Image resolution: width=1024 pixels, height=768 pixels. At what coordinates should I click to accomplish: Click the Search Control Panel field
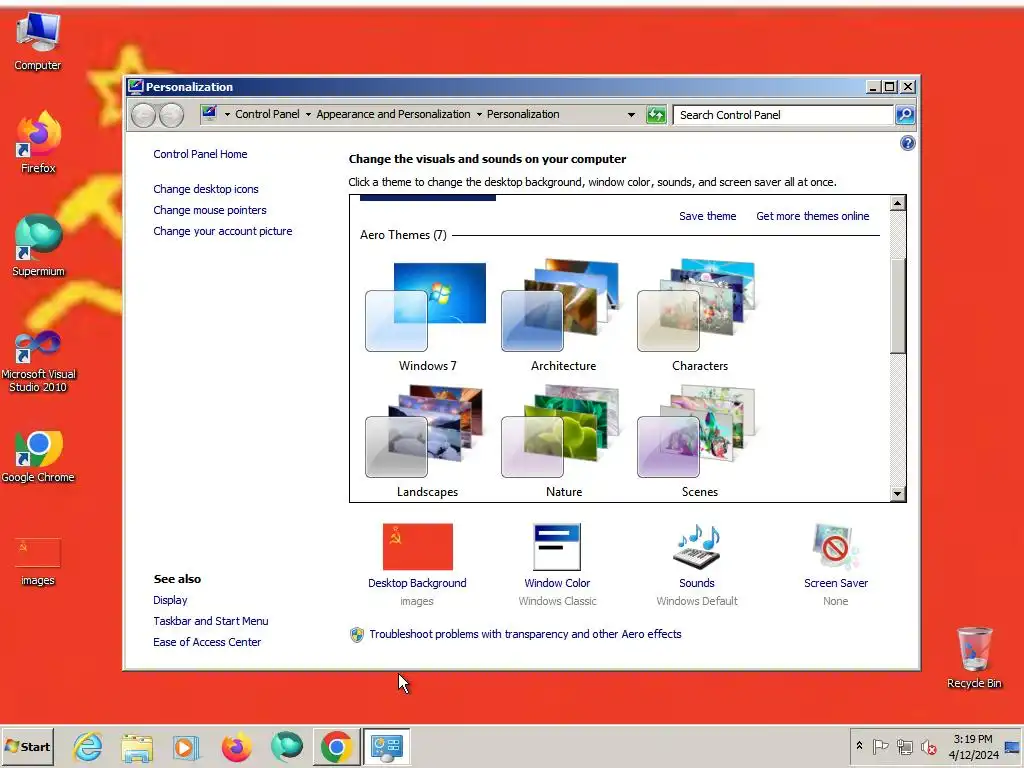pyautogui.click(x=783, y=115)
